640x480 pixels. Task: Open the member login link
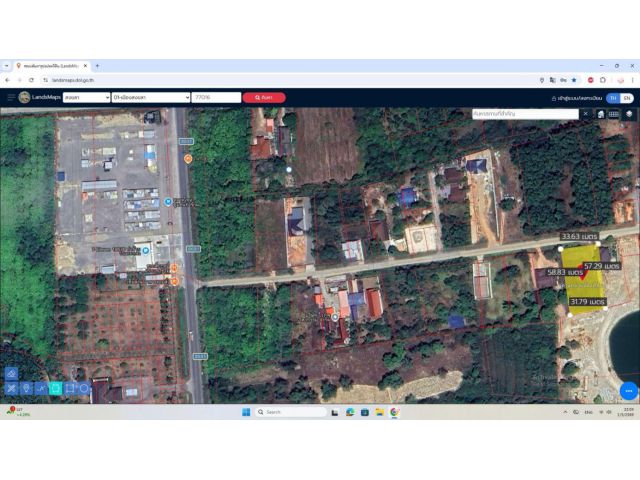576,98
